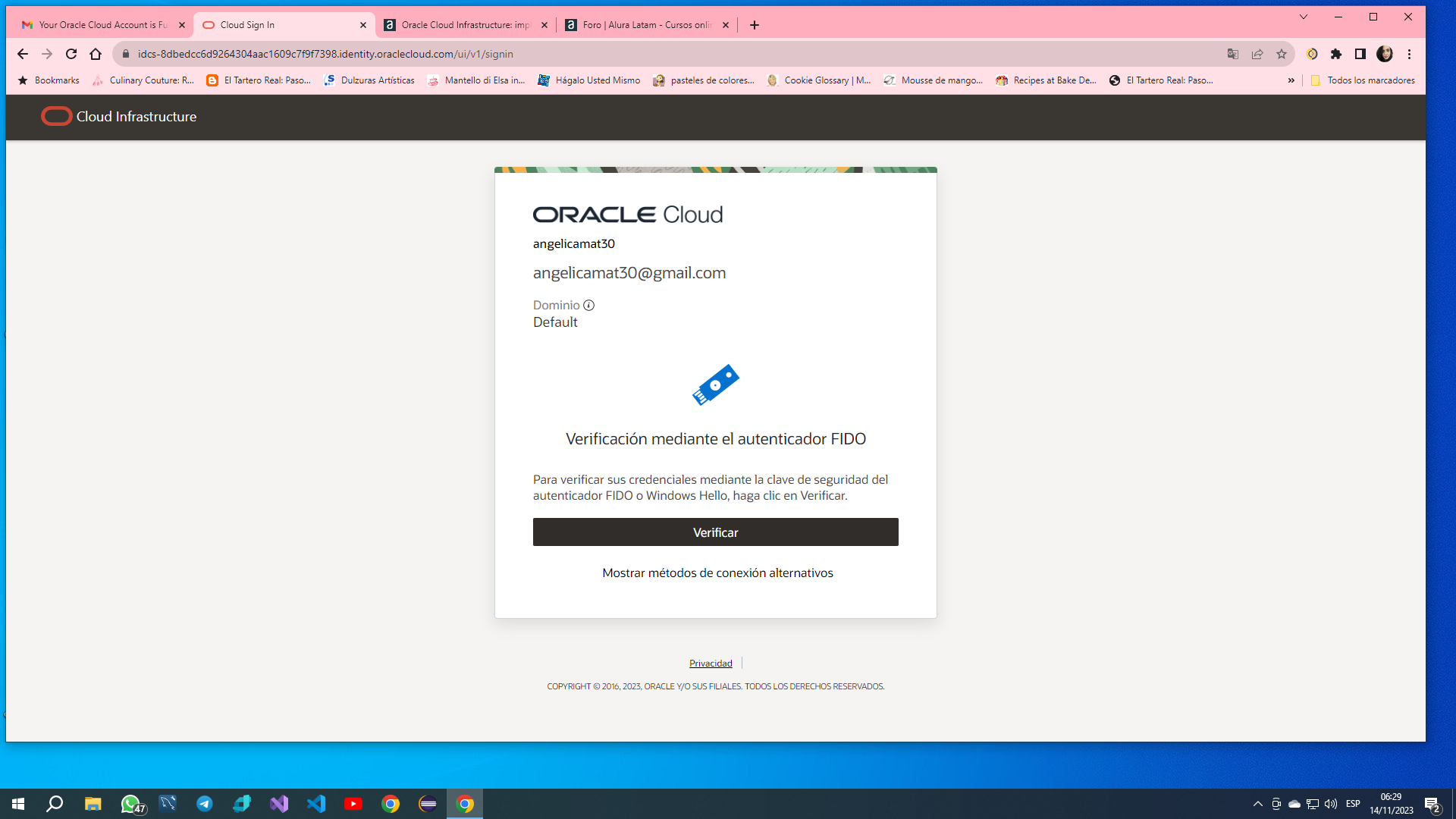
Task: Open the taskbar clock showing 06:29
Action: click(x=1392, y=804)
